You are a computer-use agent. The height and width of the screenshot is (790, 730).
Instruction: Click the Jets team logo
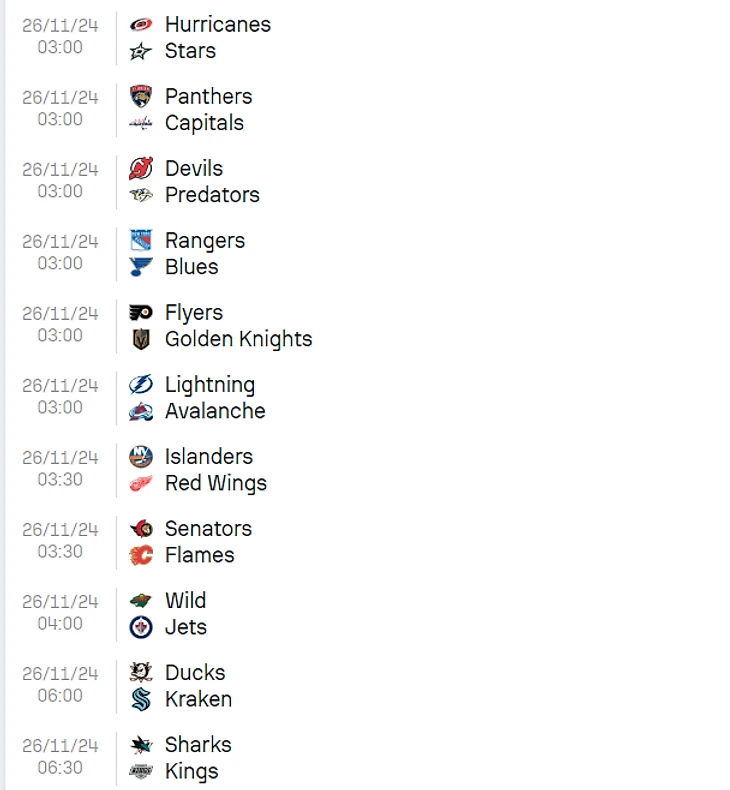coord(141,628)
